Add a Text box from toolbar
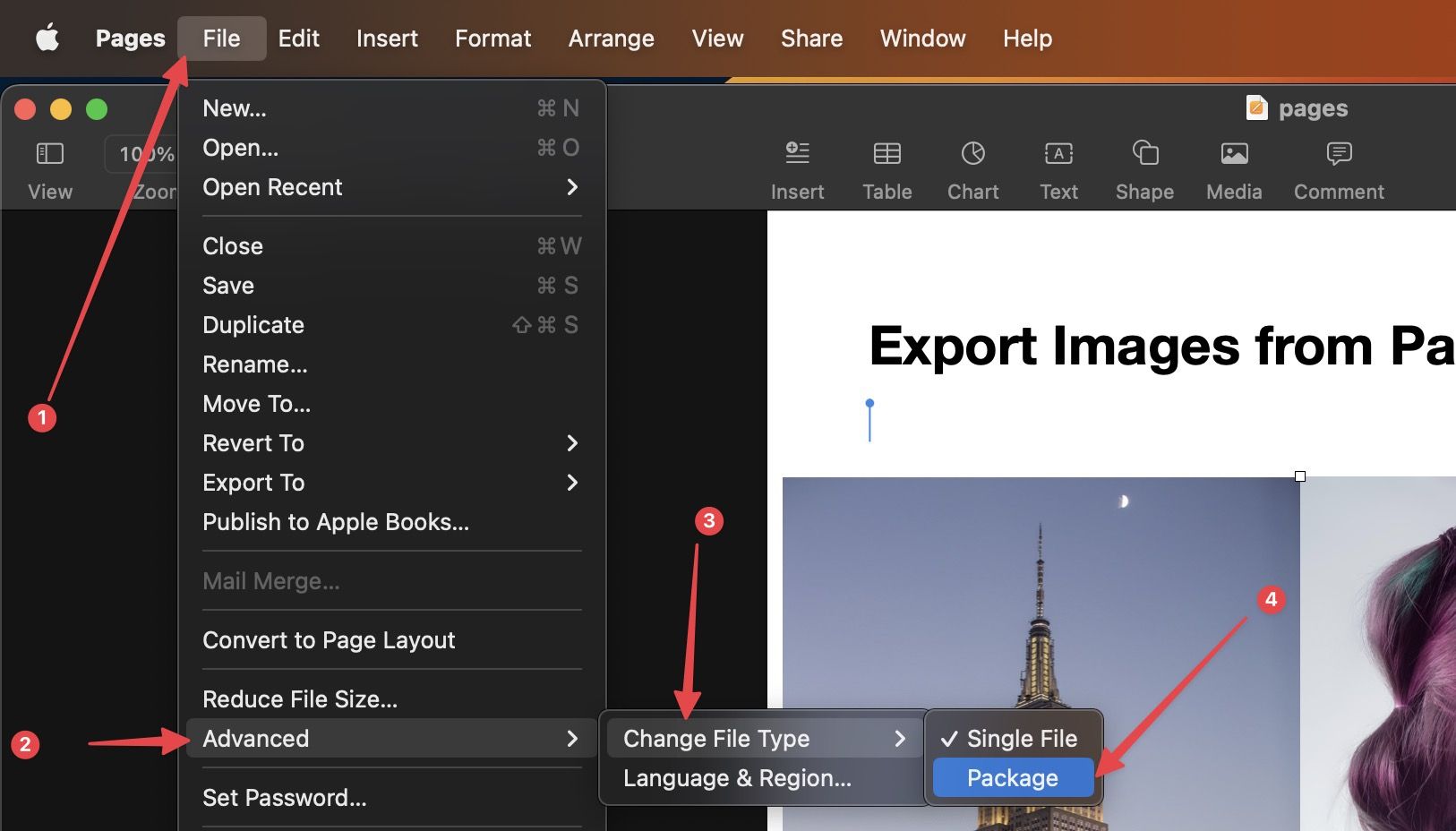The width and height of the screenshot is (1456, 831). 1058,154
